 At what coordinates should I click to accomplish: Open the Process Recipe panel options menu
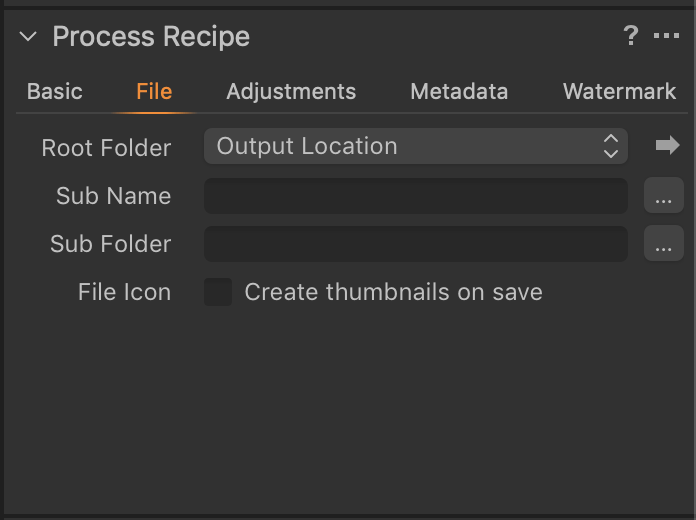666,37
